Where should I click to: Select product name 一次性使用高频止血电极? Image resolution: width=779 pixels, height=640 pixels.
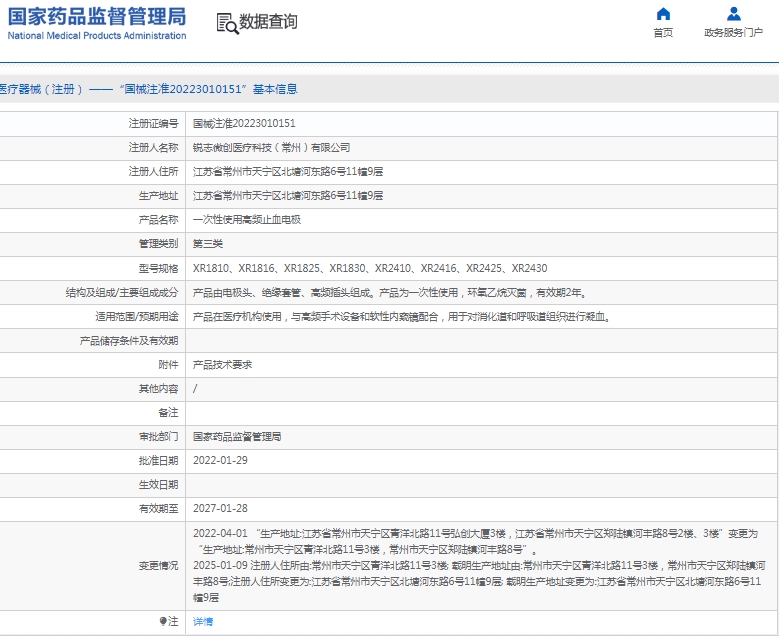247,220
